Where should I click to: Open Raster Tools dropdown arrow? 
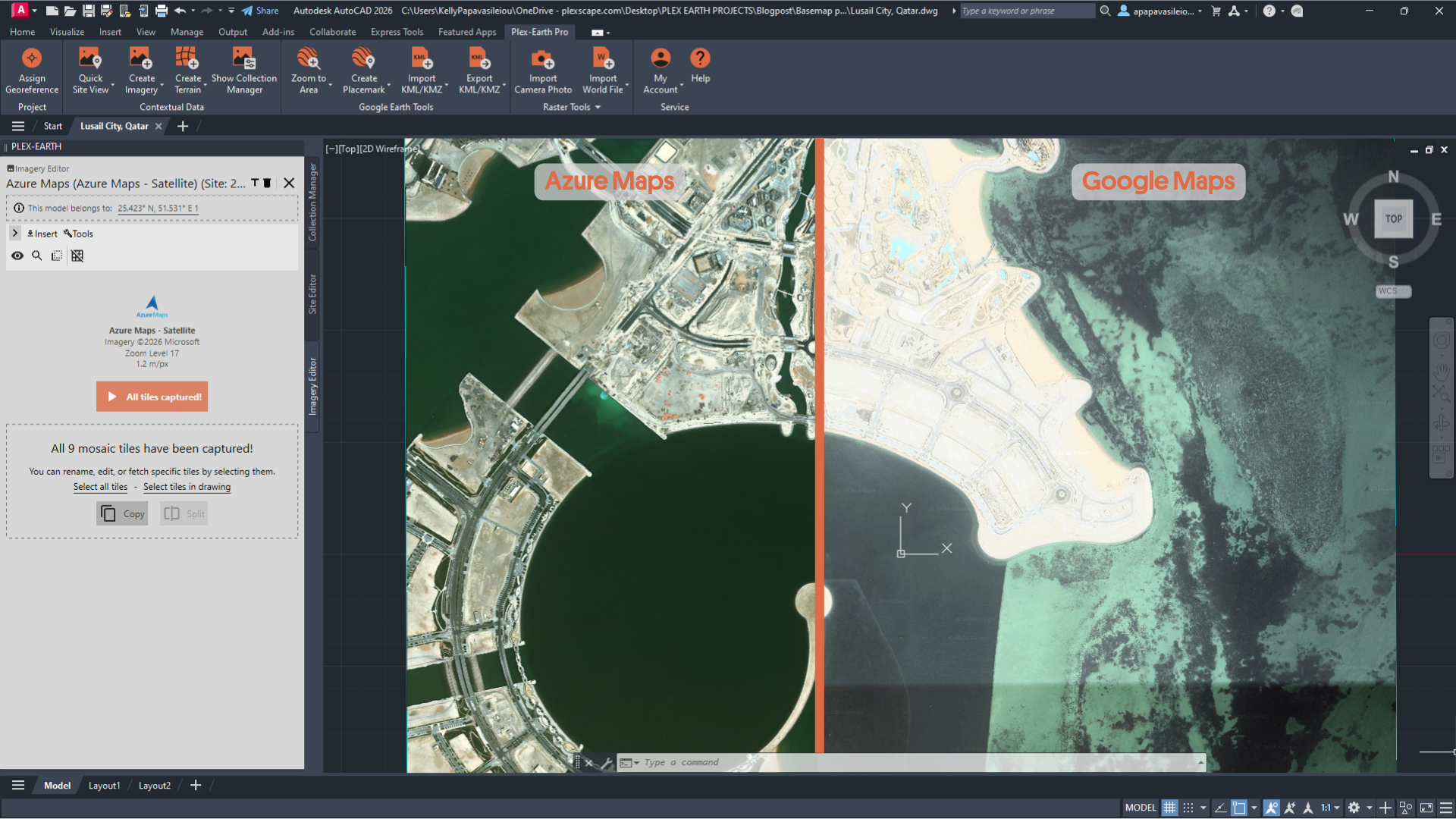(x=598, y=108)
